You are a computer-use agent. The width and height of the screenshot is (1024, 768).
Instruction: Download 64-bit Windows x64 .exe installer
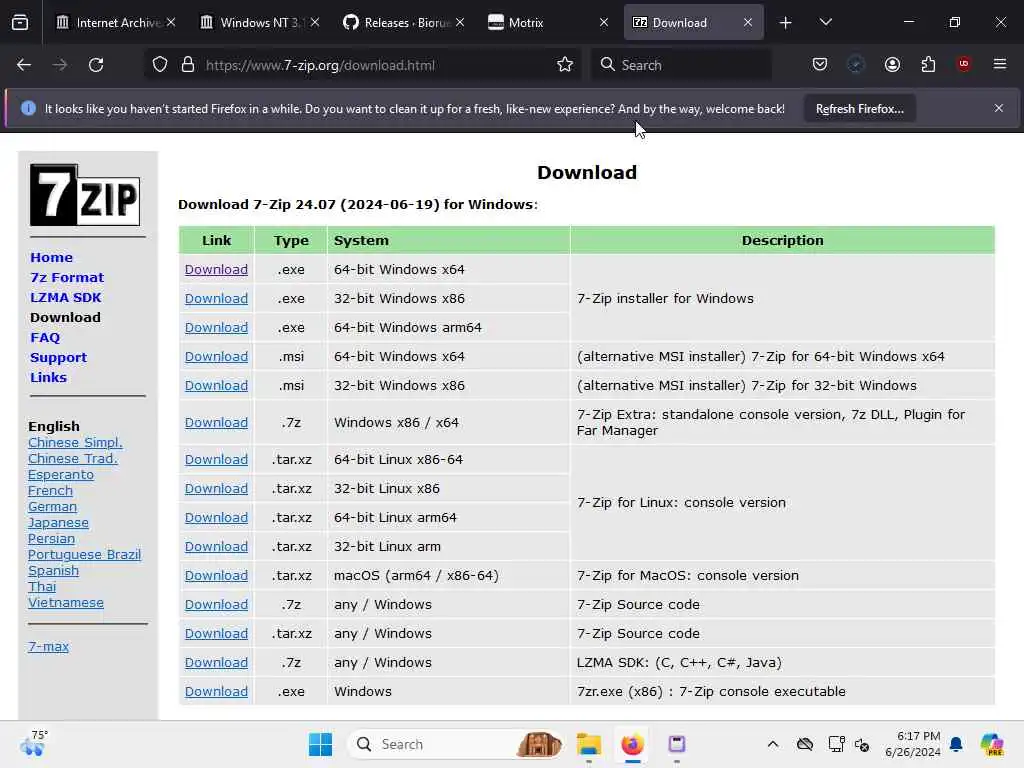216,270
